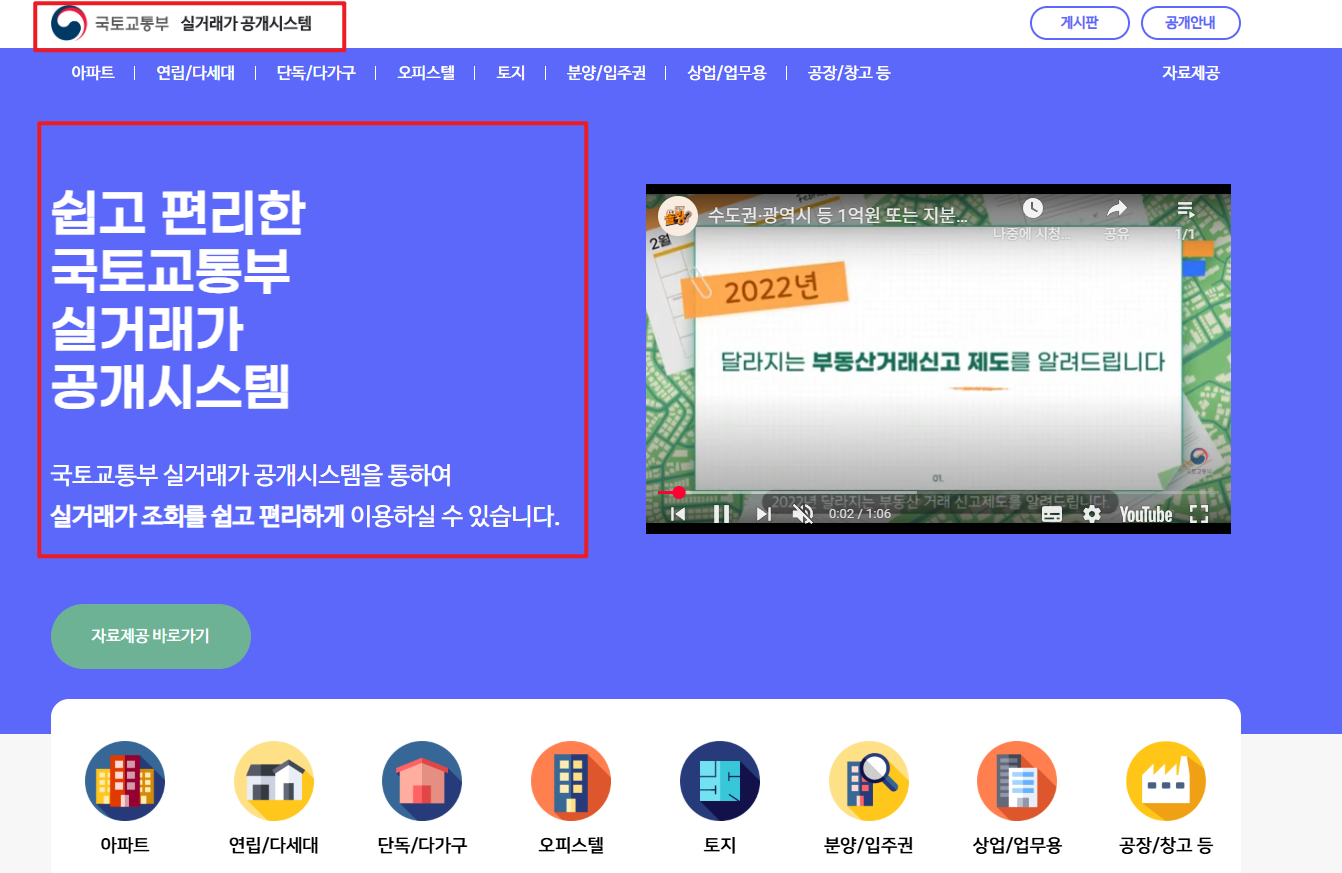Select the 상업/업무용 commercial building icon
The image size is (1342, 873).
[x=1017, y=780]
